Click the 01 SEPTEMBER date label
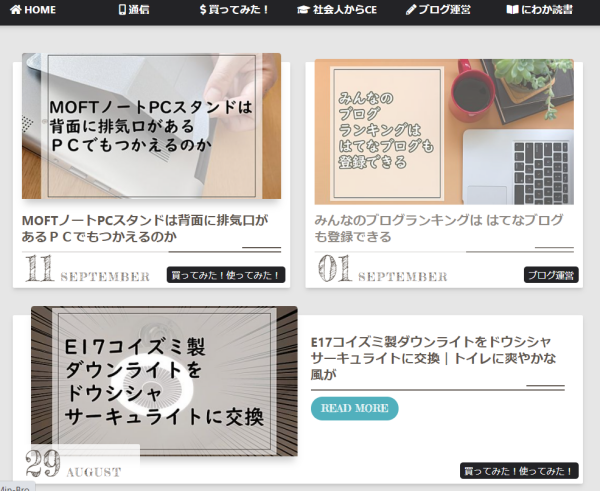The height and width of the screenshot is (491, 600). 382,269
